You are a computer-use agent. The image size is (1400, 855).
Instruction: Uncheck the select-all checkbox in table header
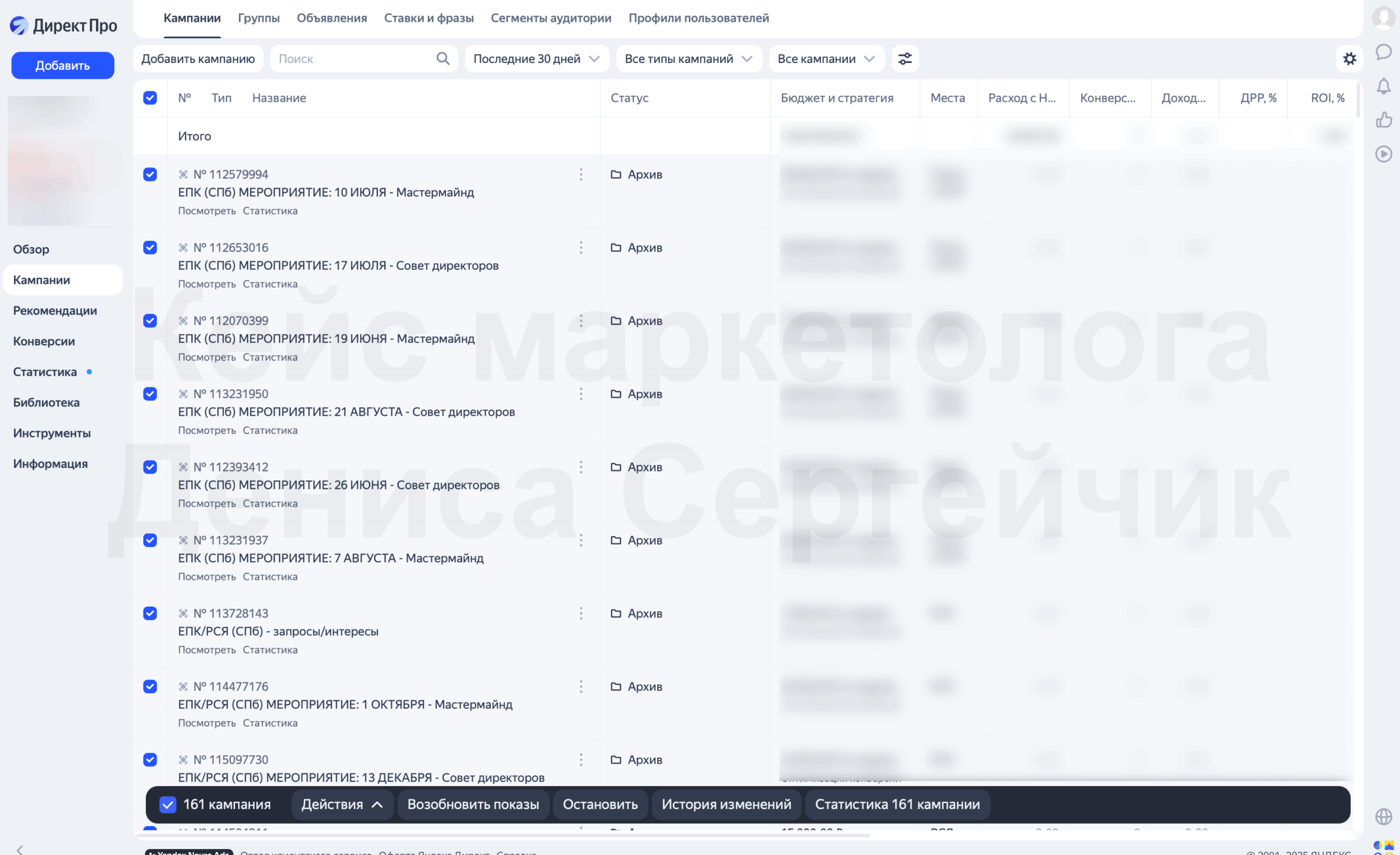[x=150, y=98]
